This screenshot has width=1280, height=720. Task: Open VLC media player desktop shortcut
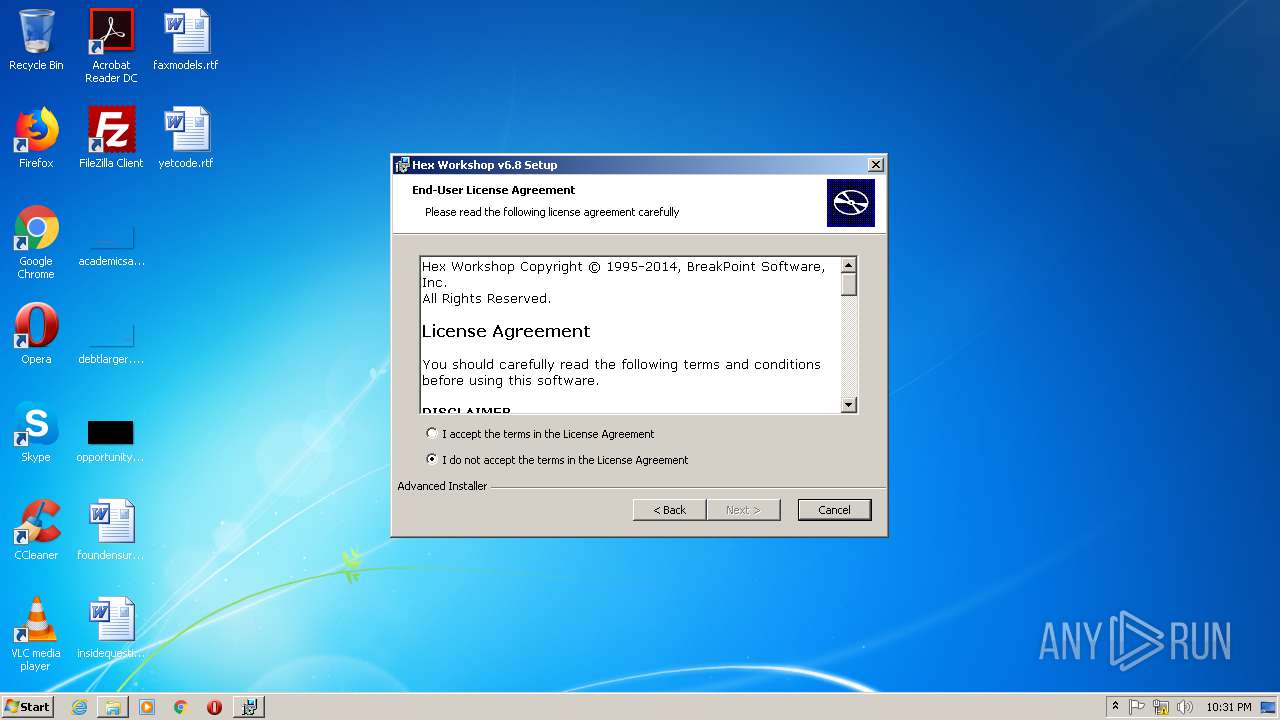tap(36, 634)
